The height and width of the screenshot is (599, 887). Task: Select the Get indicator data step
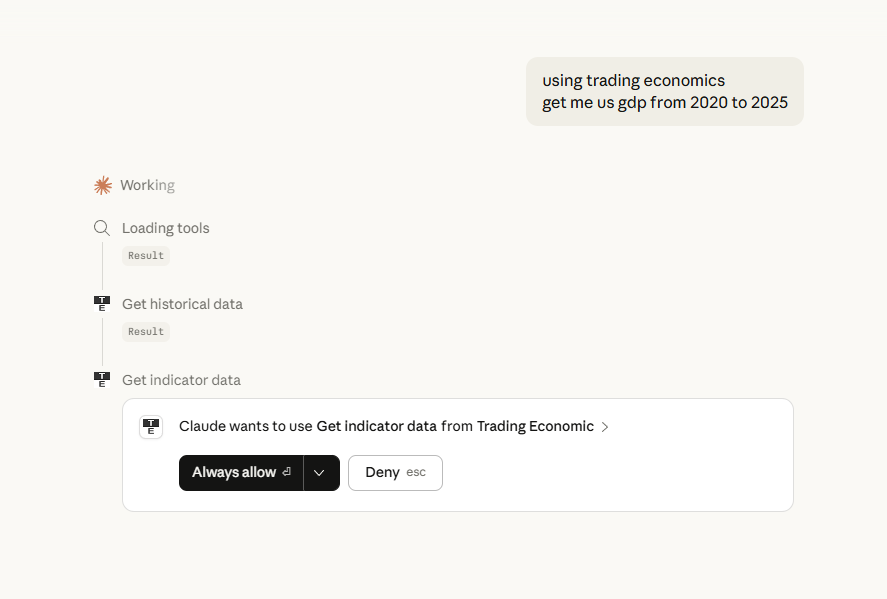(181, 379)
